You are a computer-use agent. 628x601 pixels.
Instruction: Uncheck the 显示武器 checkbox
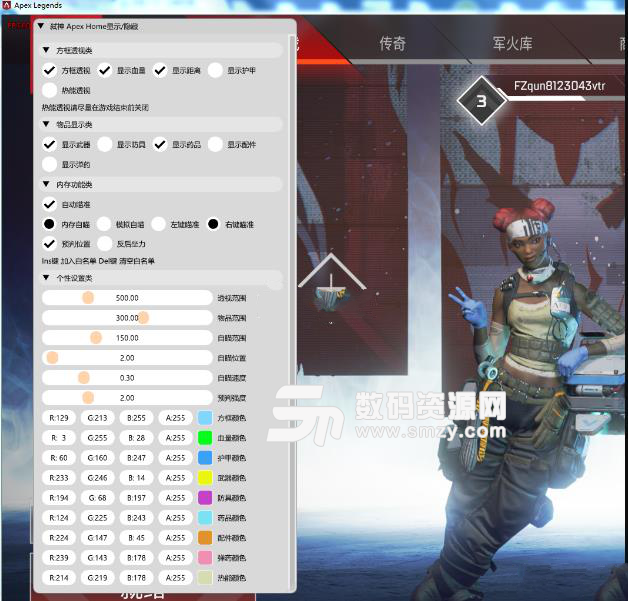click(x=49, y=144)
